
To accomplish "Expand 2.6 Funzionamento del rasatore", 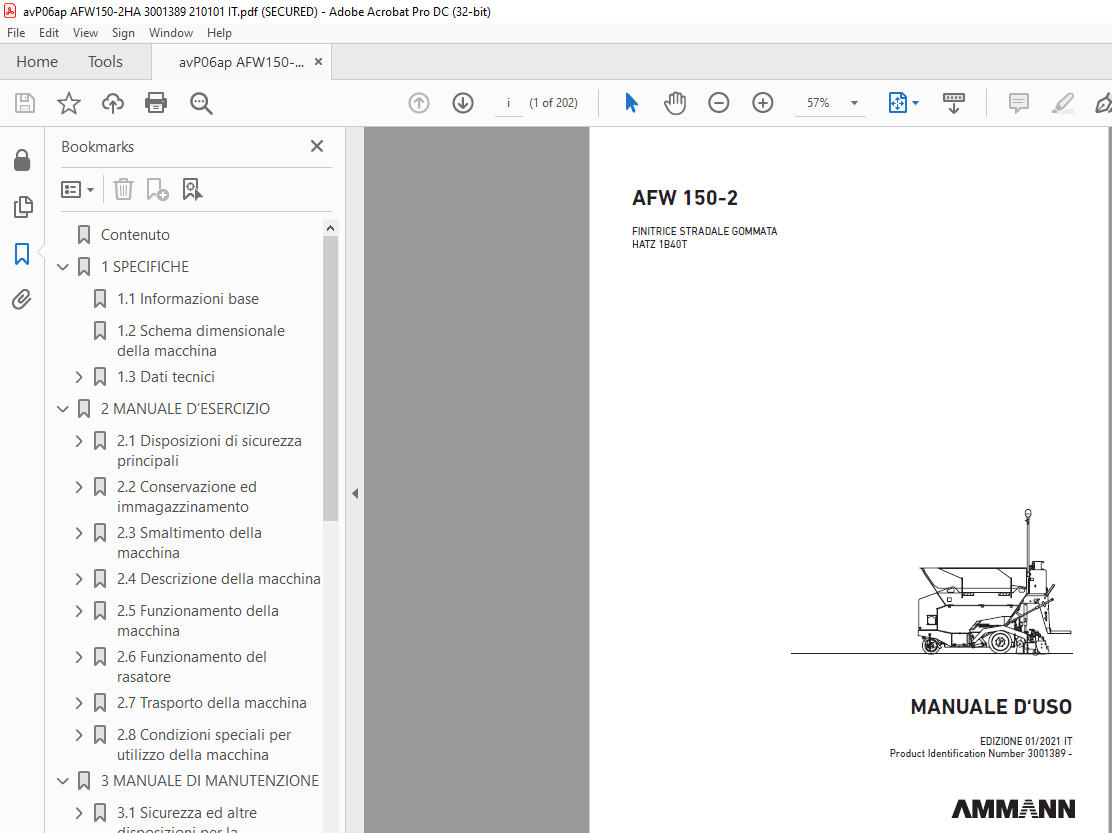I will tap(79, 657).
